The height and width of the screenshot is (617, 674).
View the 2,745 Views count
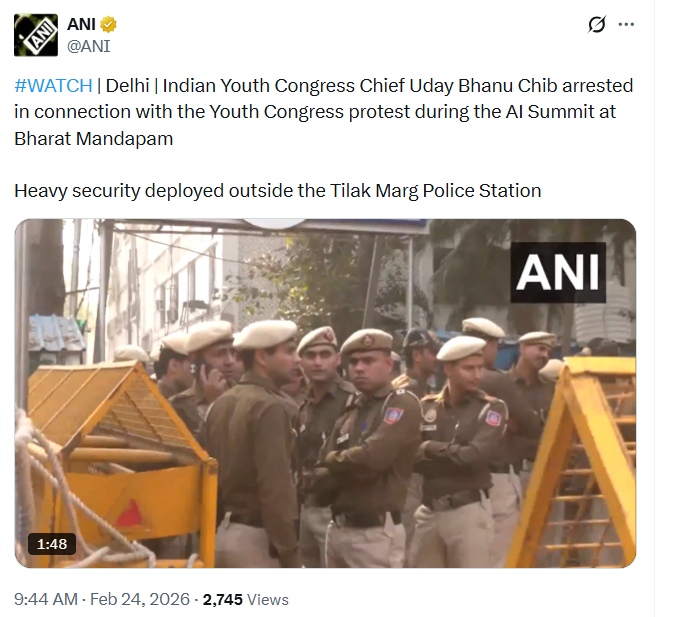245,599
